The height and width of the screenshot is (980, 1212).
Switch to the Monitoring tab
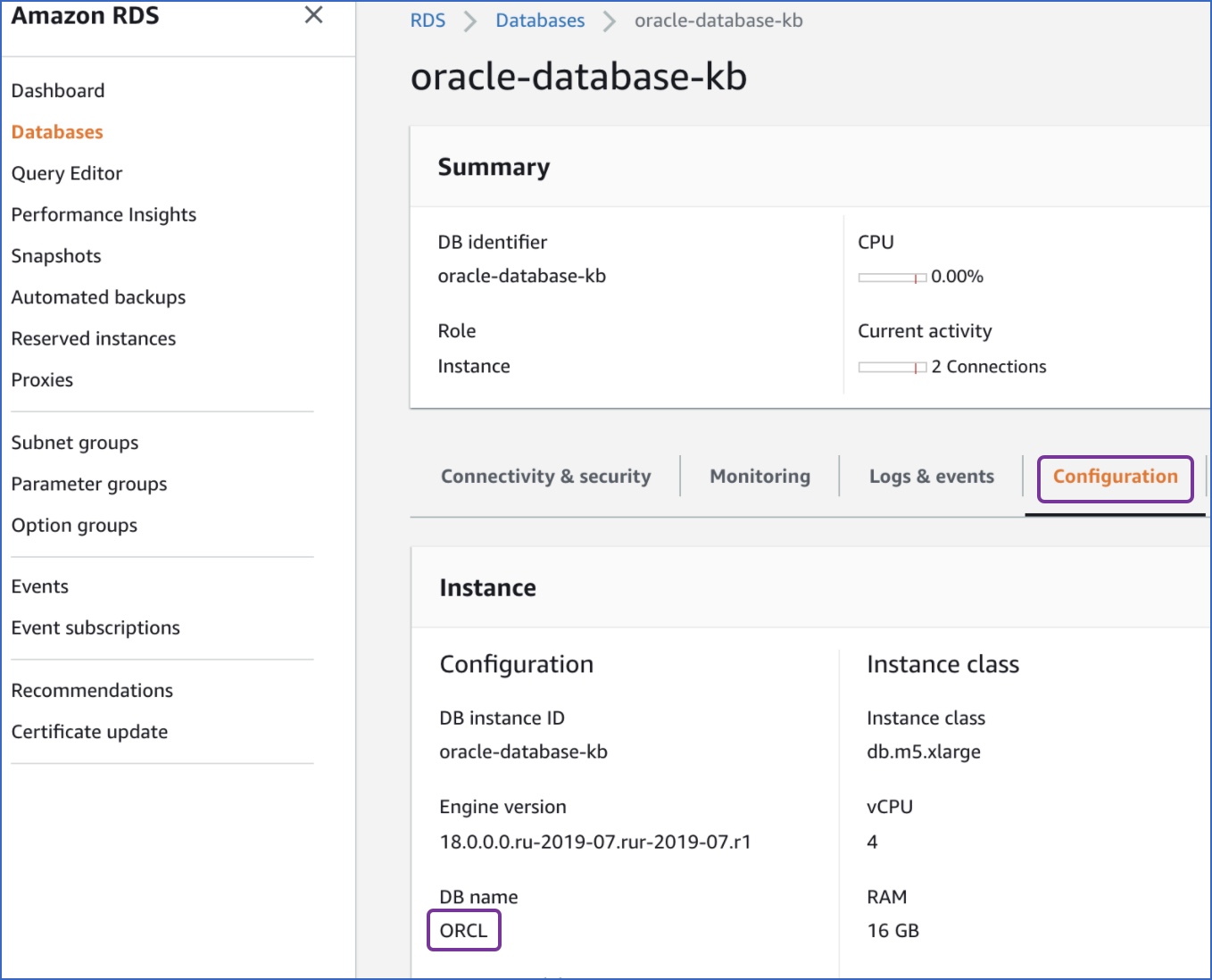click(760, 477)
